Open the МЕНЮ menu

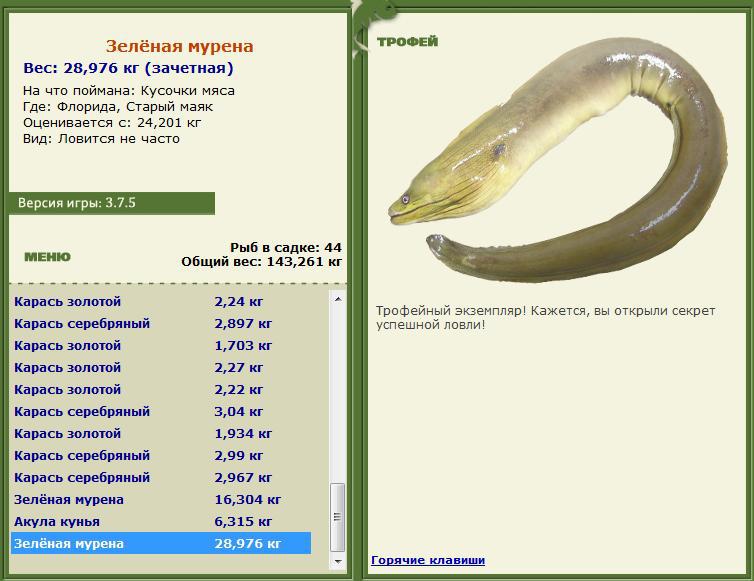click(x=47, y=257)
